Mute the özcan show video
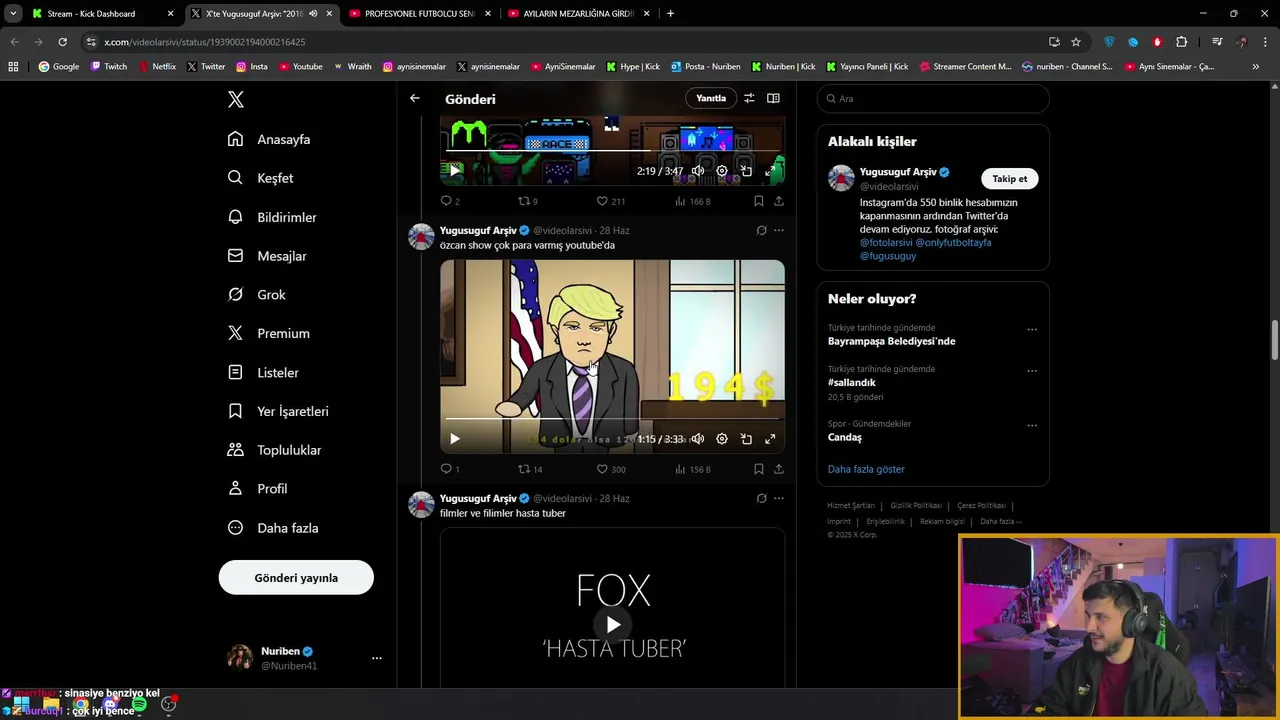 click(x=698, y=439)
